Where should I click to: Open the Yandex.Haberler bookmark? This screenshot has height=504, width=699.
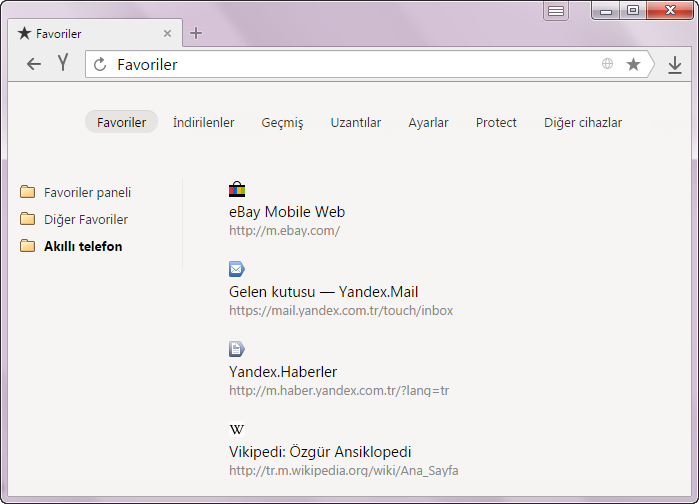coord(283,372)
